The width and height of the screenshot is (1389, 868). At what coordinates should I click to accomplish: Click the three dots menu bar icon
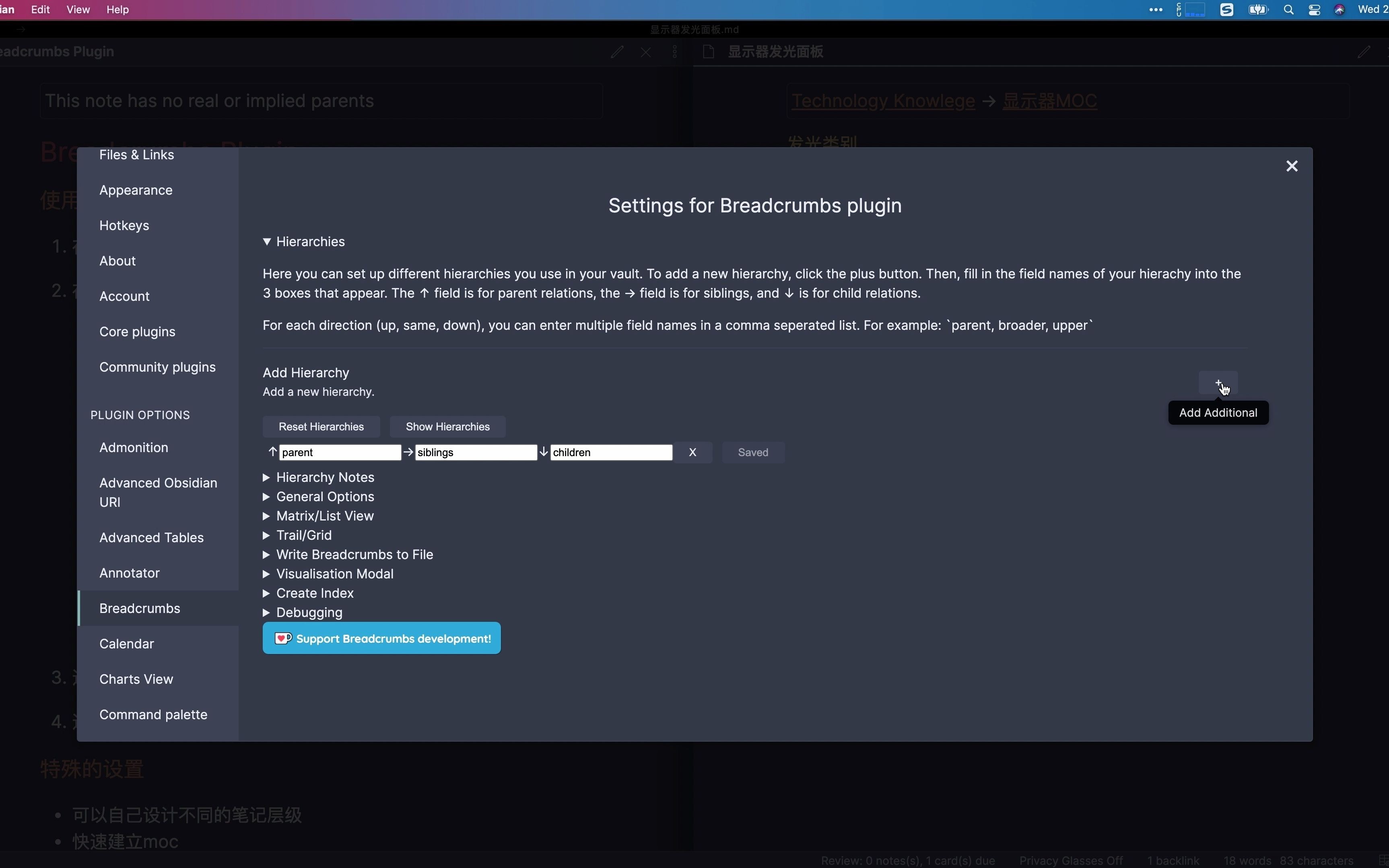[x=1155, y=10]
